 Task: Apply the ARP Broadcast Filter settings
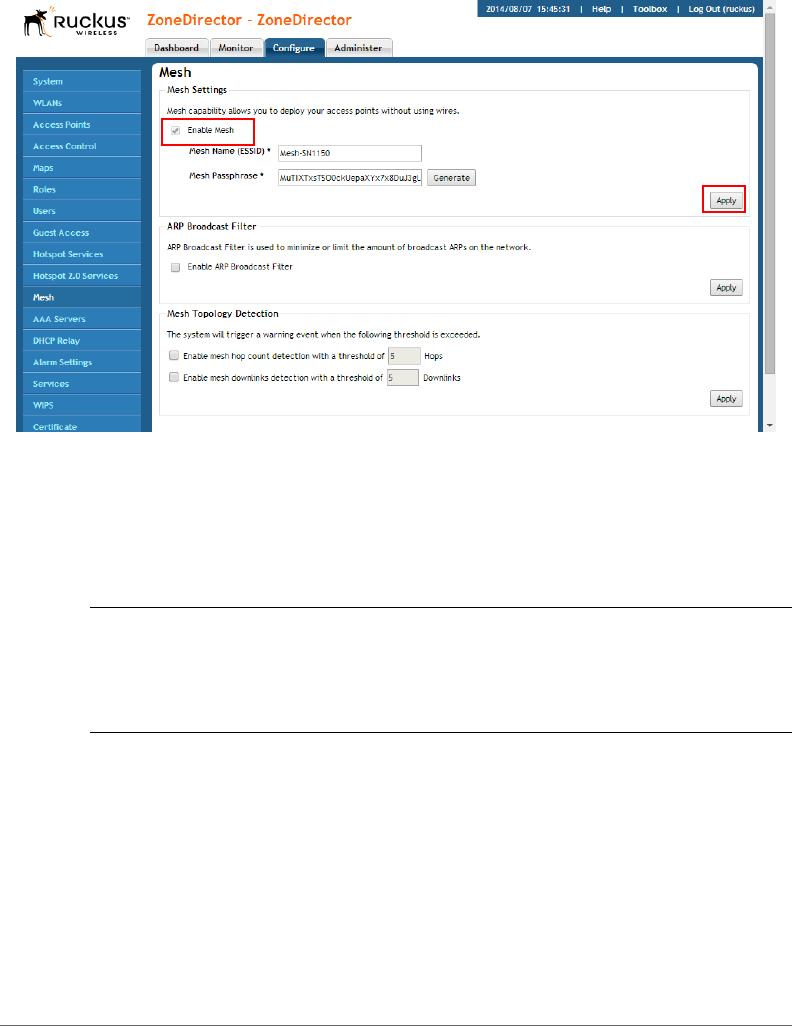pyautogui.click(x=726, y=287)
